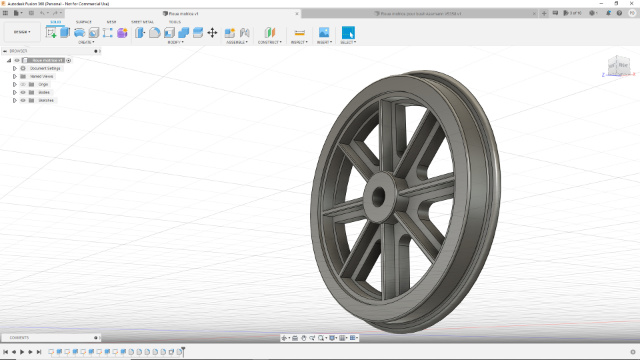The width and height of the screenshot is (640, 360).
Task: Expand the Sketches node
Action: coord(15,100)
